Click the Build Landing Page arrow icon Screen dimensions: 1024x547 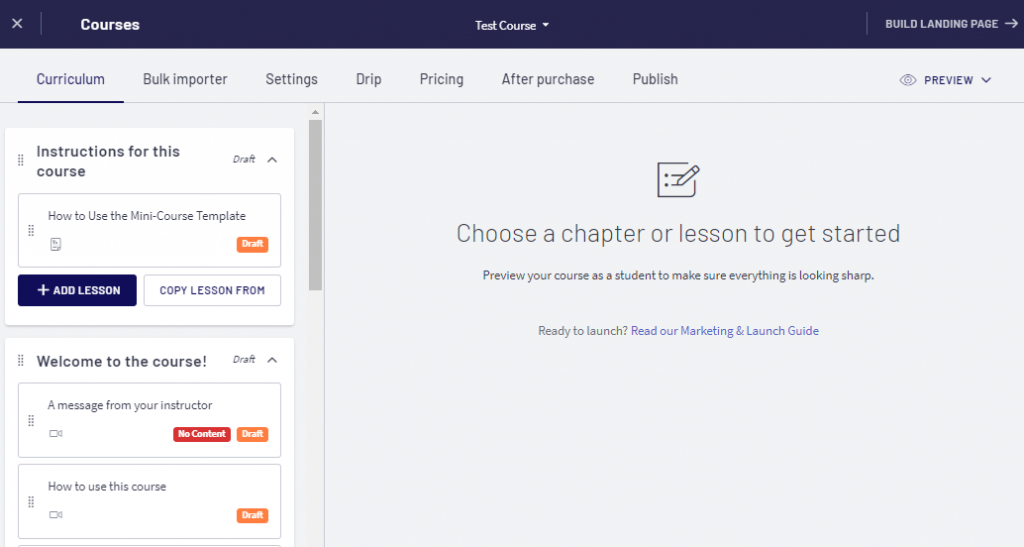click(1012, 23)
